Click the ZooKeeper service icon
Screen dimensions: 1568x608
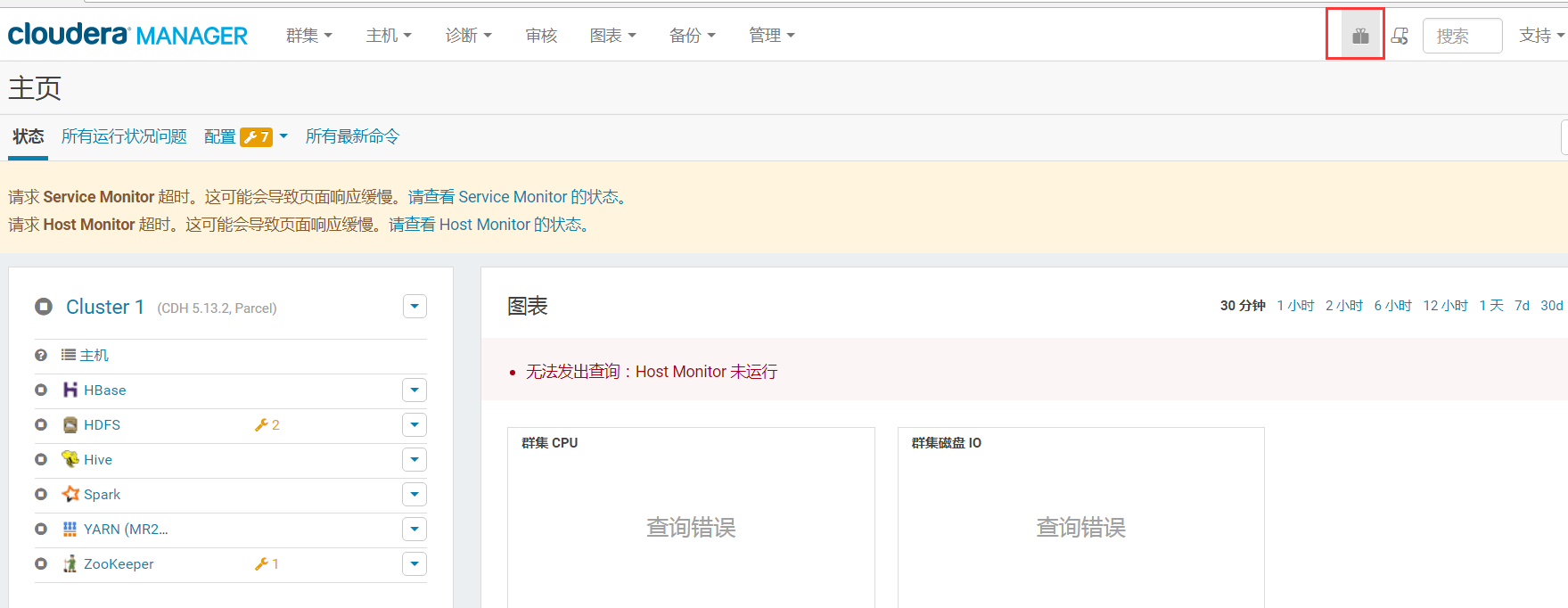click(70, 563)
